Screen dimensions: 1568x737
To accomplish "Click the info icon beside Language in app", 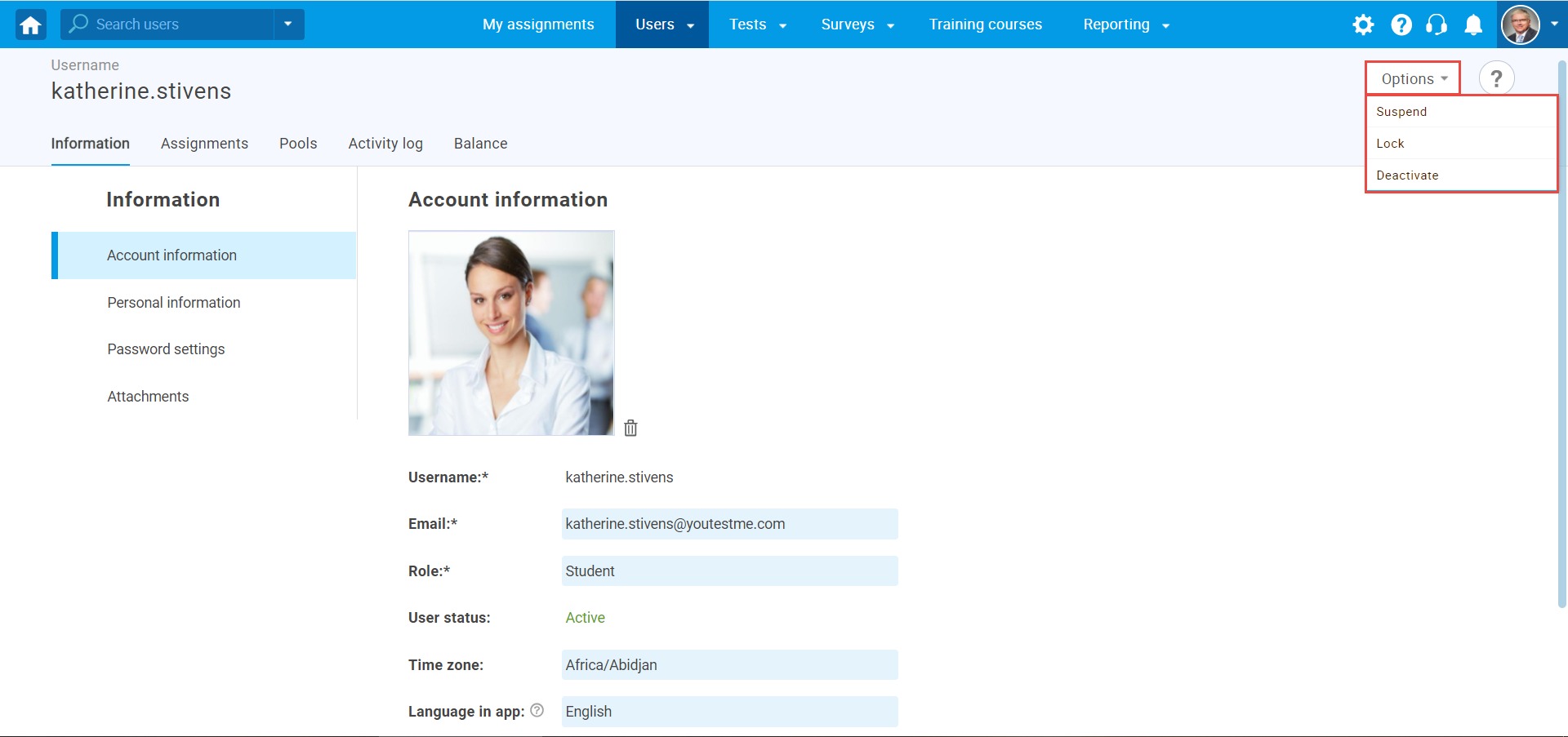I will click(x=537, y=711).
